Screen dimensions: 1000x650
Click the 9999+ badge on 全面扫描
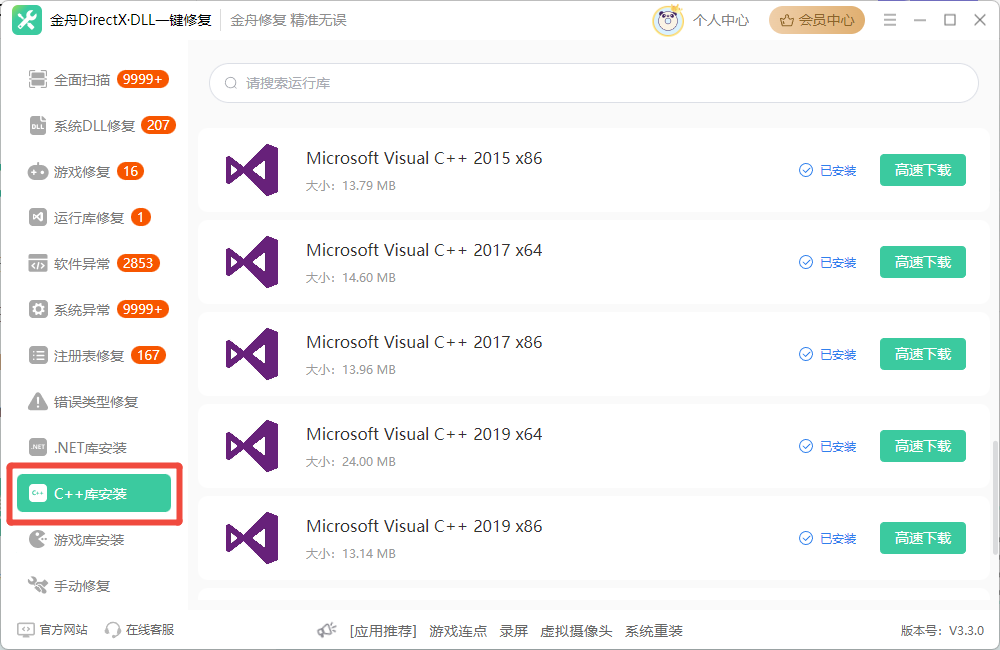[x=143, y=79]
